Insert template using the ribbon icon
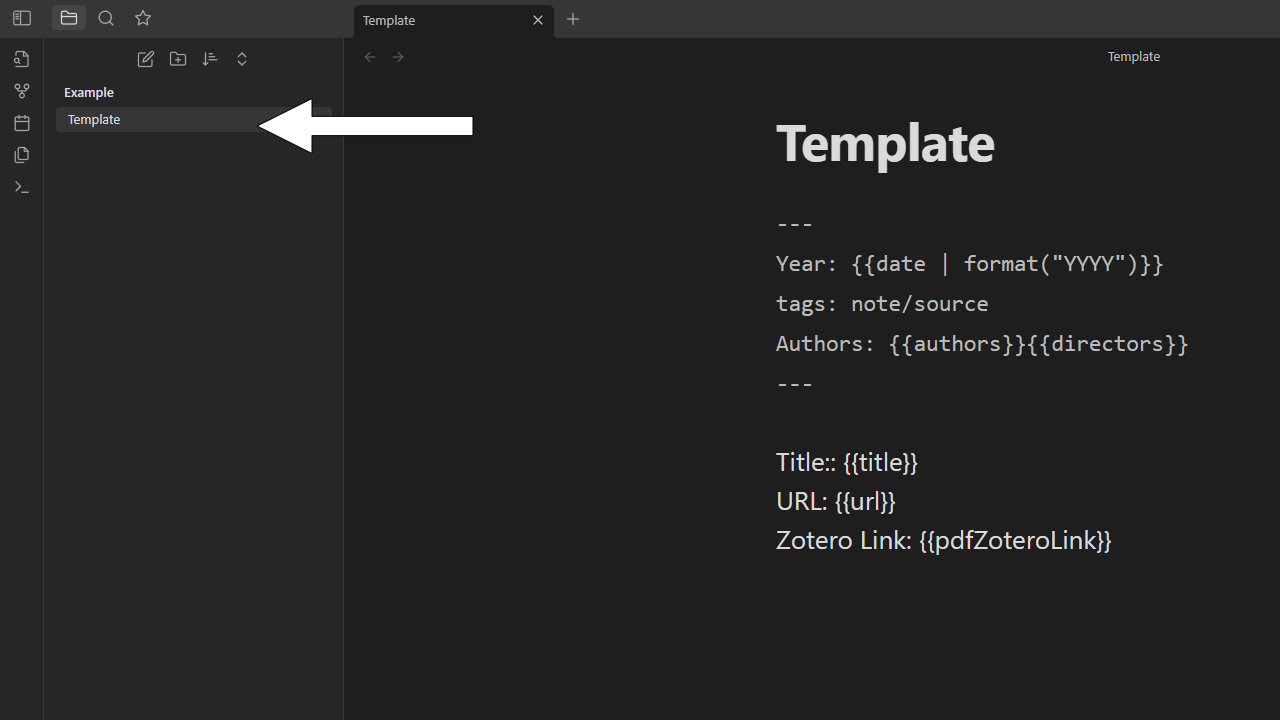The width and height of the screenshot is (1280, 720). tap(21, 155)
